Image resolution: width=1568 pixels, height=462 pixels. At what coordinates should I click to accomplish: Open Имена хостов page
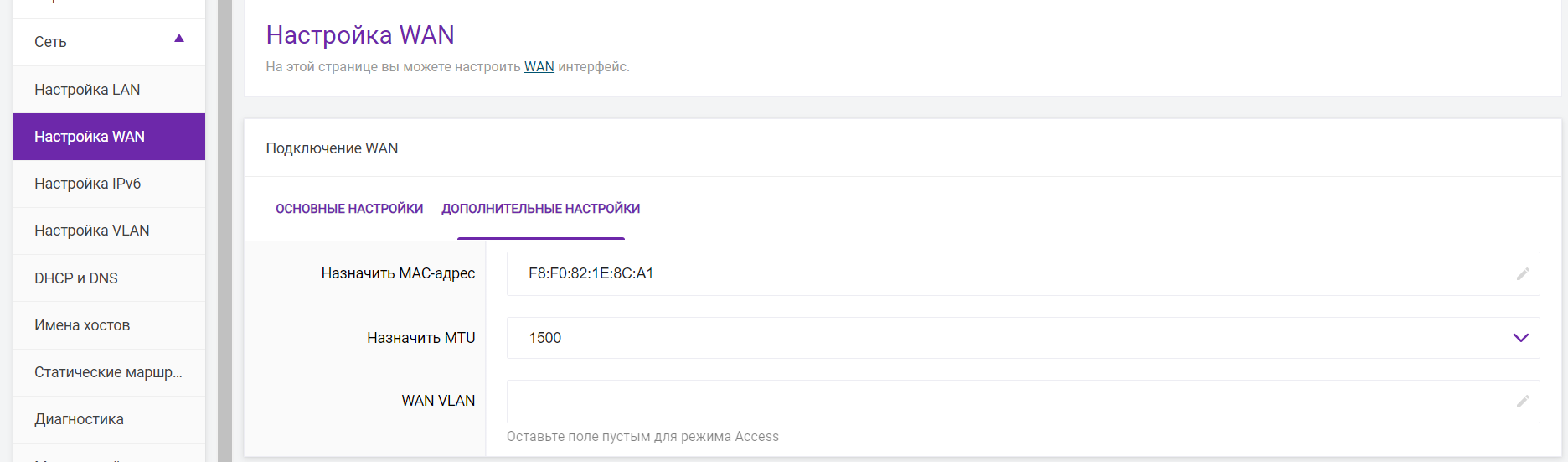click(x=109, y=325)
